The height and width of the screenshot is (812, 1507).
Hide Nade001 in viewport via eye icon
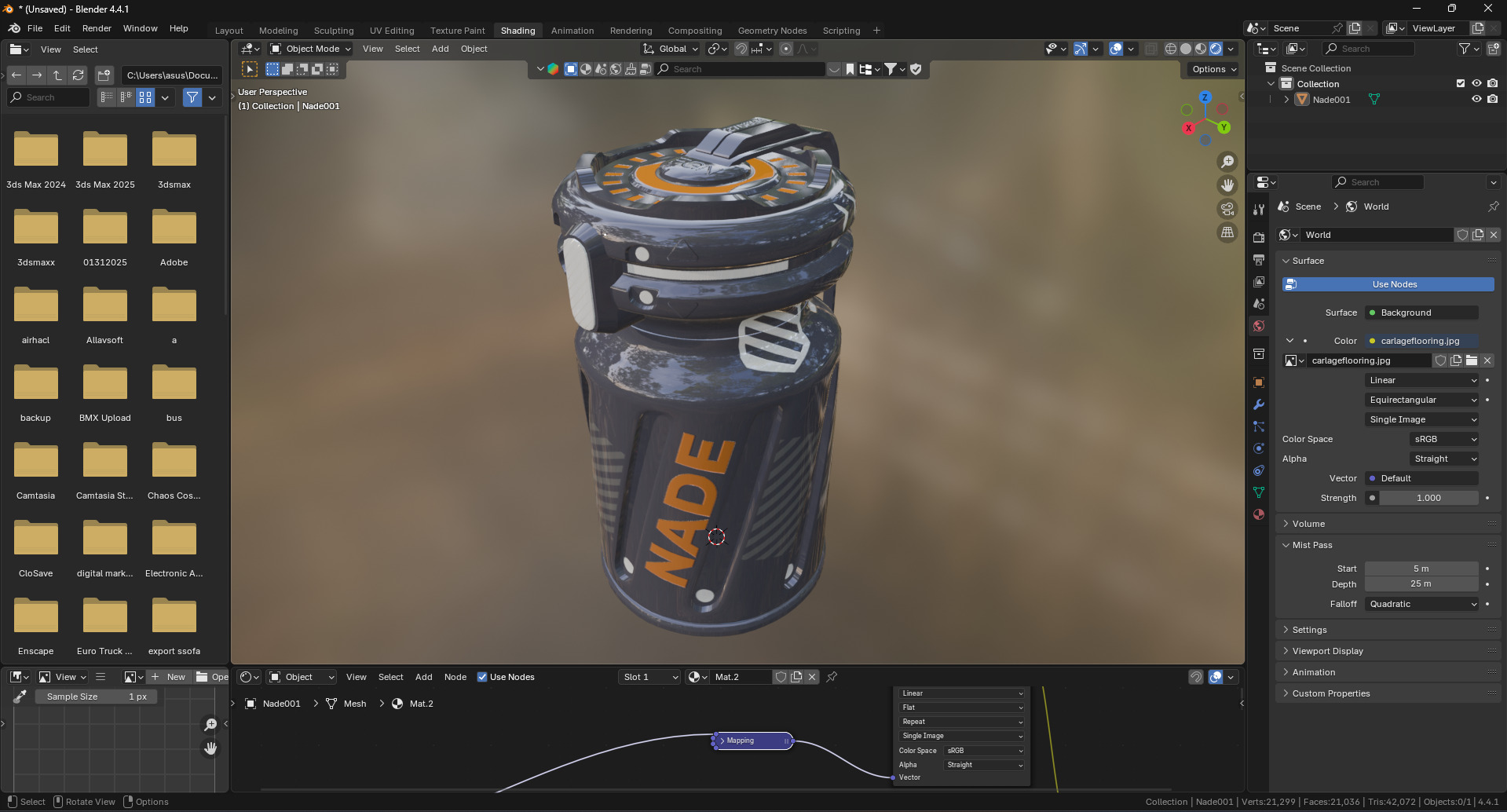1476,99
